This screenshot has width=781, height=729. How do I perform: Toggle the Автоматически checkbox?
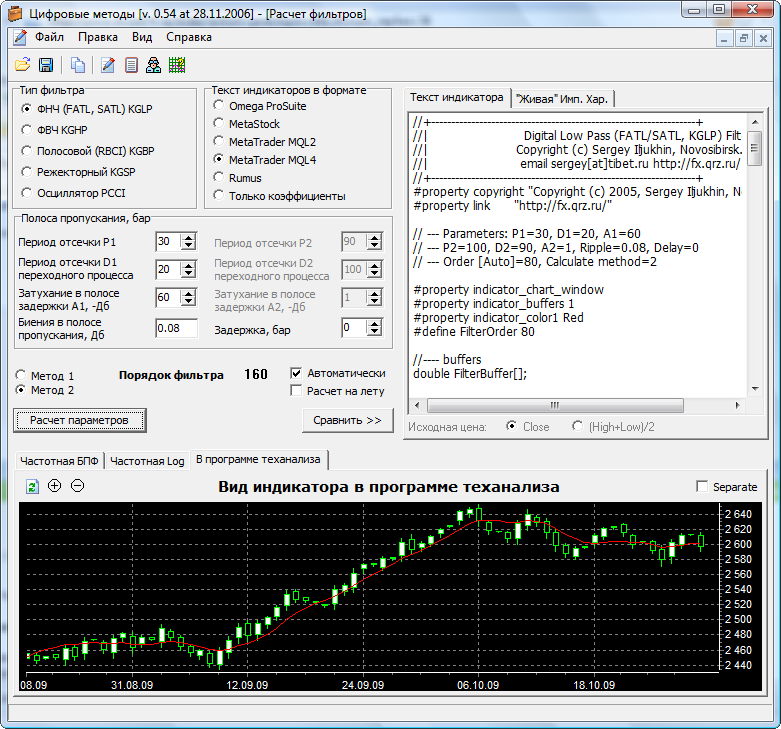click(x=296, y=372)
